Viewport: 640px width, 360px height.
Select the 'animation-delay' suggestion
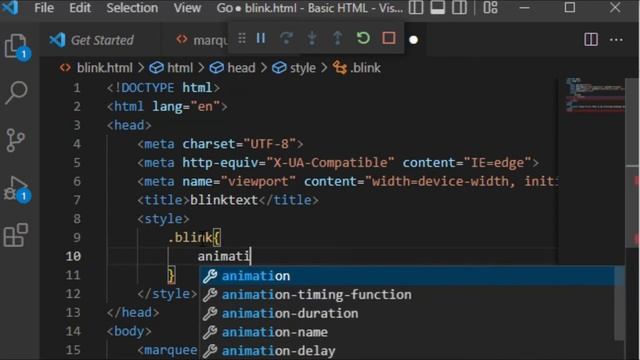pos(411,351)
